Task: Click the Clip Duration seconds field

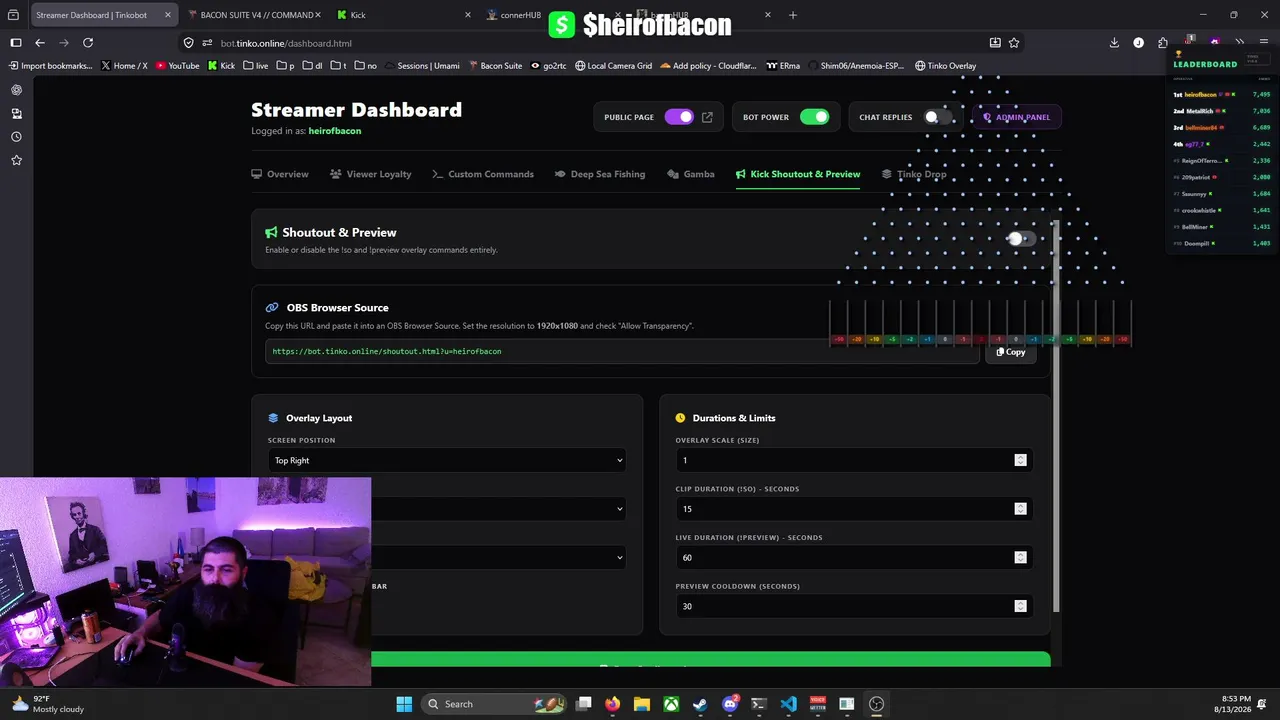Action: (855, 509)
